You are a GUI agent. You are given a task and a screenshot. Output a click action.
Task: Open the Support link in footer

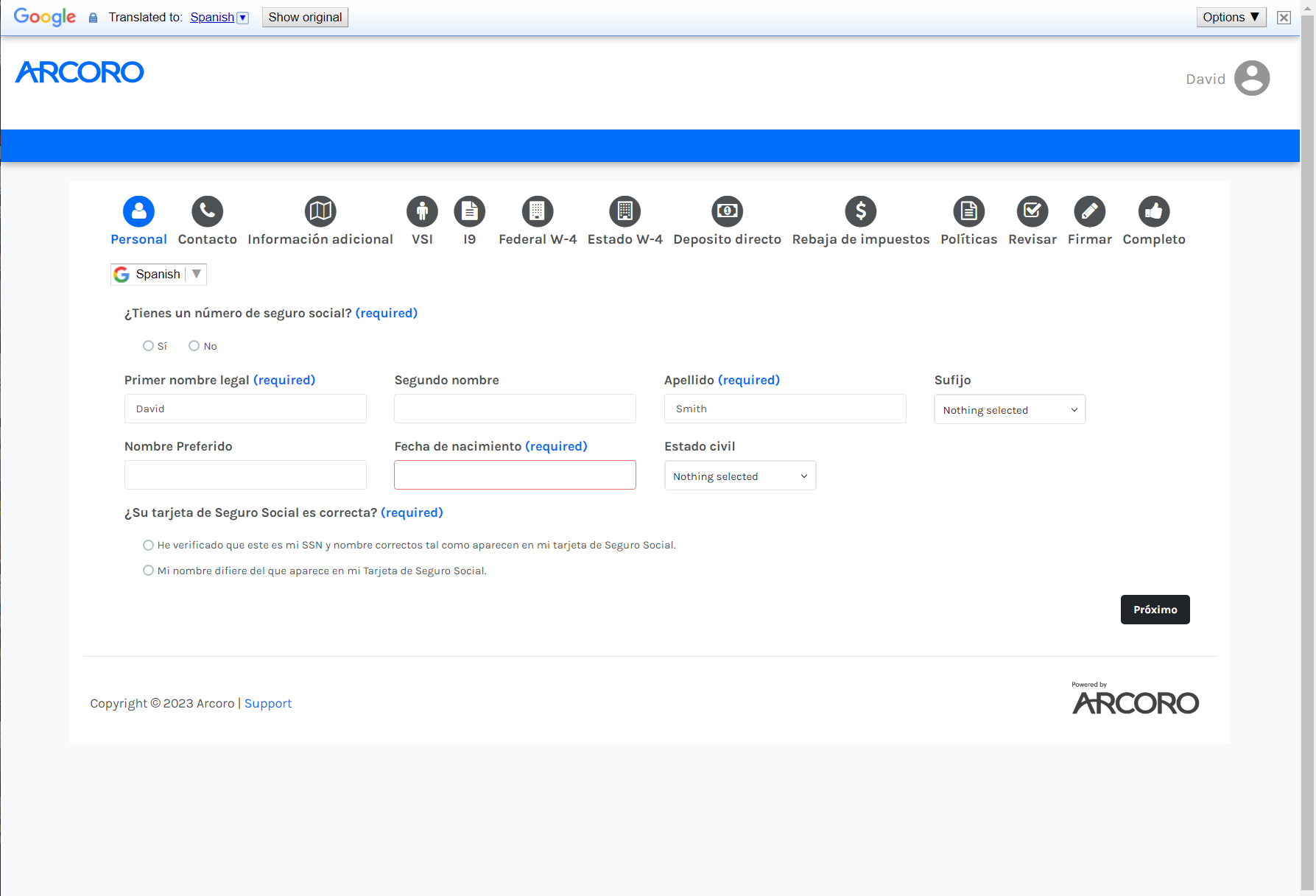point(268,704)
